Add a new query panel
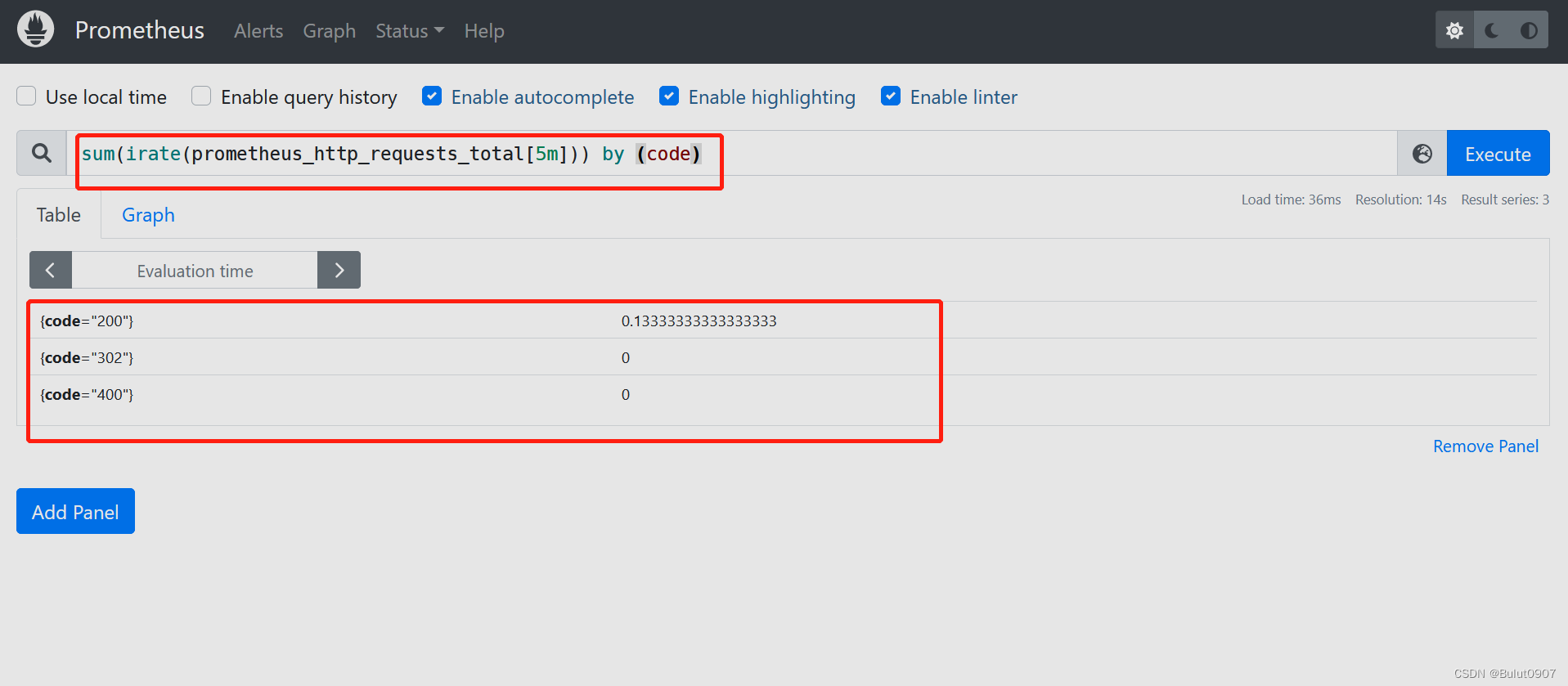The width and height of the screenshot is (1568, 686). (75, 512)
